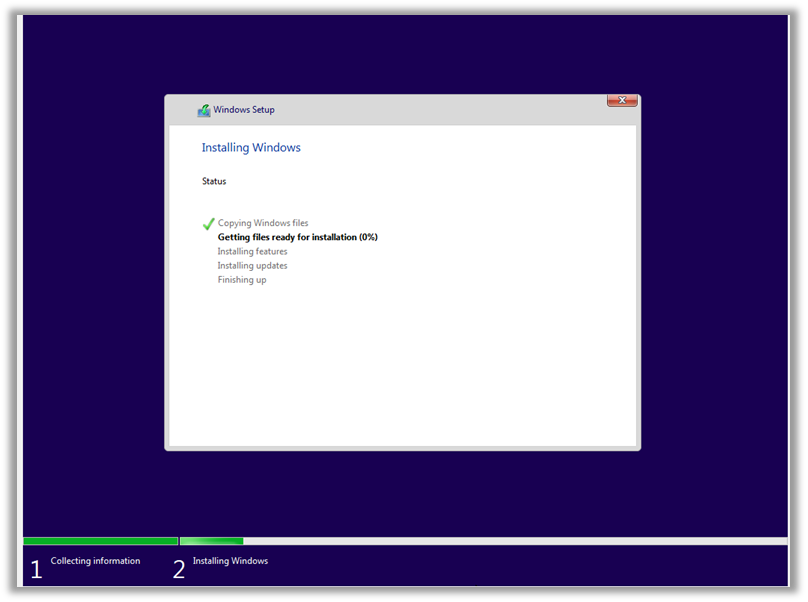Screen dimensions: 808x602
Task: Click the Collecting information stage label
Action: 95,561
